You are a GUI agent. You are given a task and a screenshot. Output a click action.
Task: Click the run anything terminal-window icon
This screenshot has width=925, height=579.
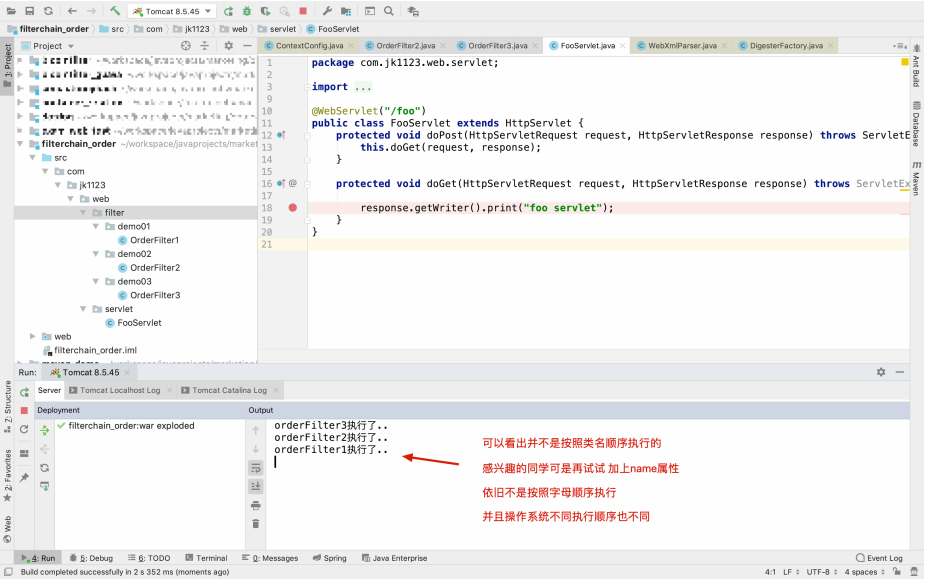point(370,11)
